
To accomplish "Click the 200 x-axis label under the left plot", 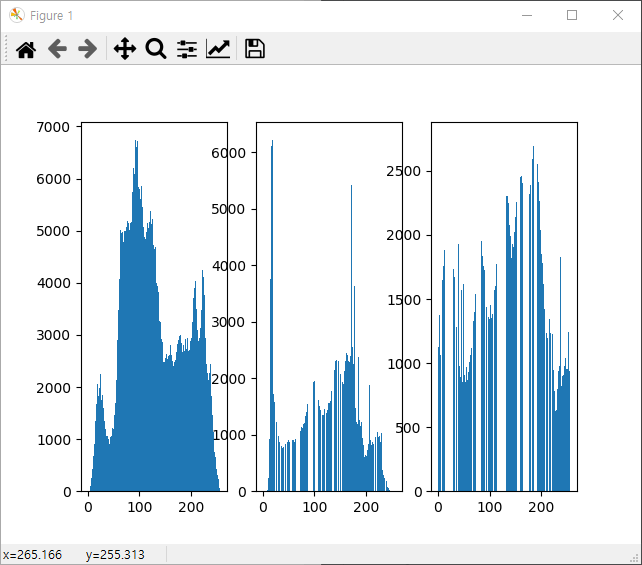I will pyautogui.click(x=191, y=507).
